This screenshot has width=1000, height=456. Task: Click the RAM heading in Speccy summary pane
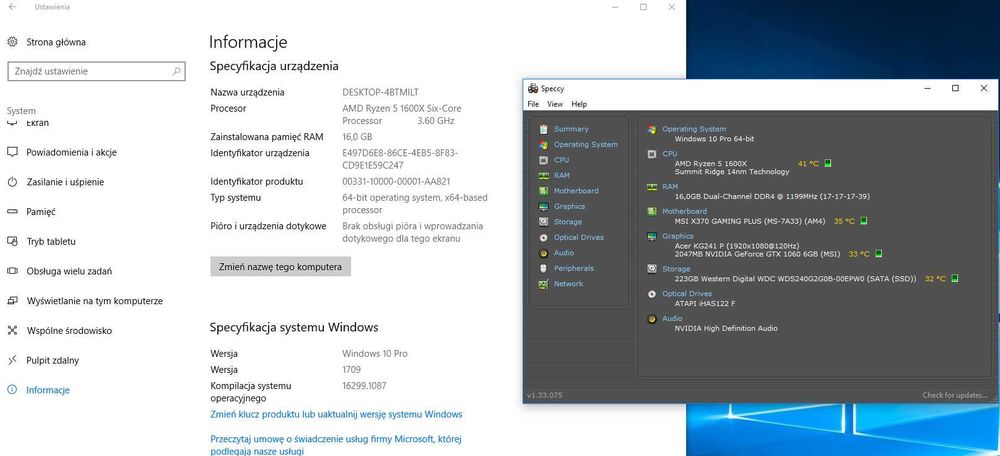[x=670, y=187]
